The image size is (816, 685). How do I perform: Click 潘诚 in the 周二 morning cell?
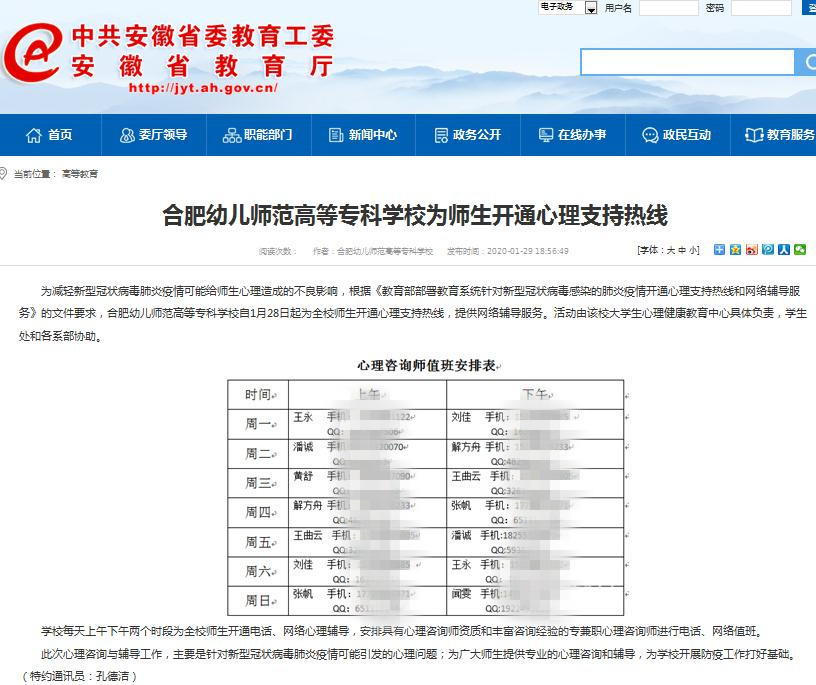pos(303,447)
